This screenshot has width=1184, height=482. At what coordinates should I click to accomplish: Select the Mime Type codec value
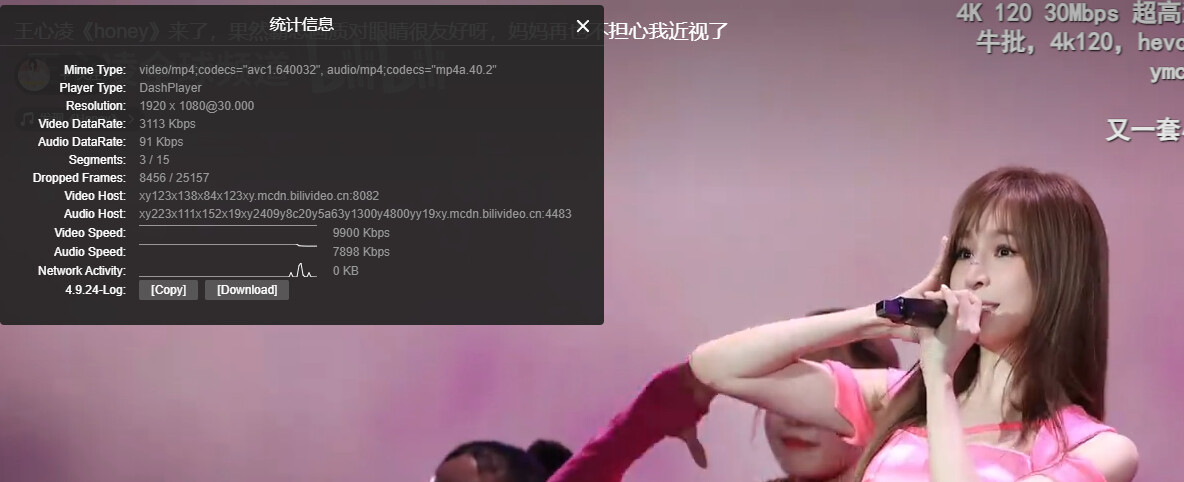click(318, 70)
